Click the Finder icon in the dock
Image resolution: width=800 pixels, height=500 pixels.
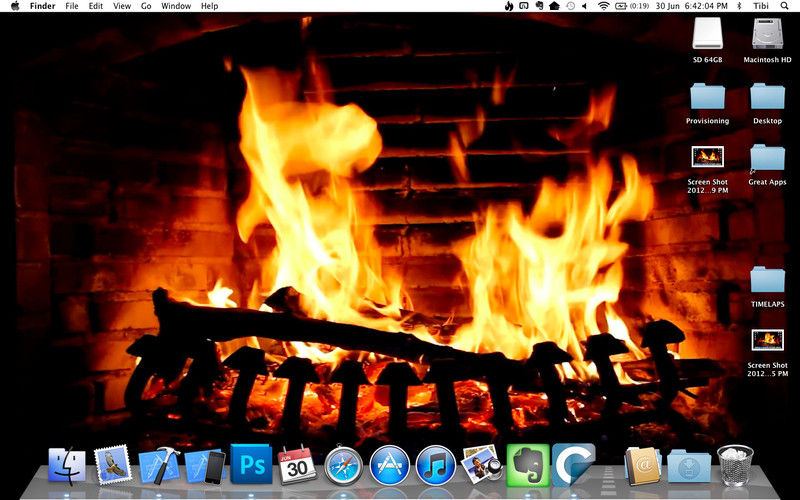point(66,465)
